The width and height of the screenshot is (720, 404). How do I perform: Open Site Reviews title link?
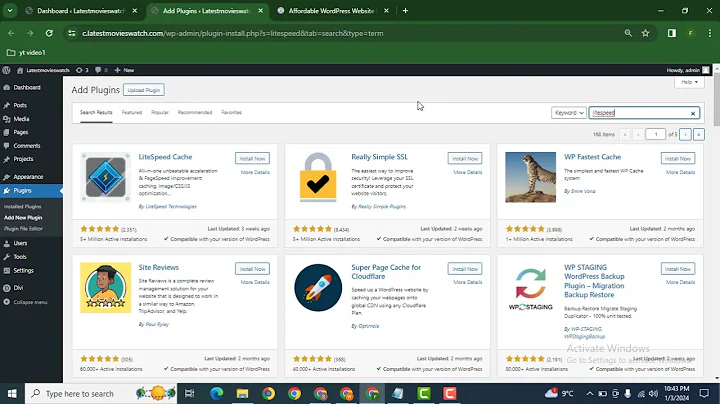tap(158, 267)
